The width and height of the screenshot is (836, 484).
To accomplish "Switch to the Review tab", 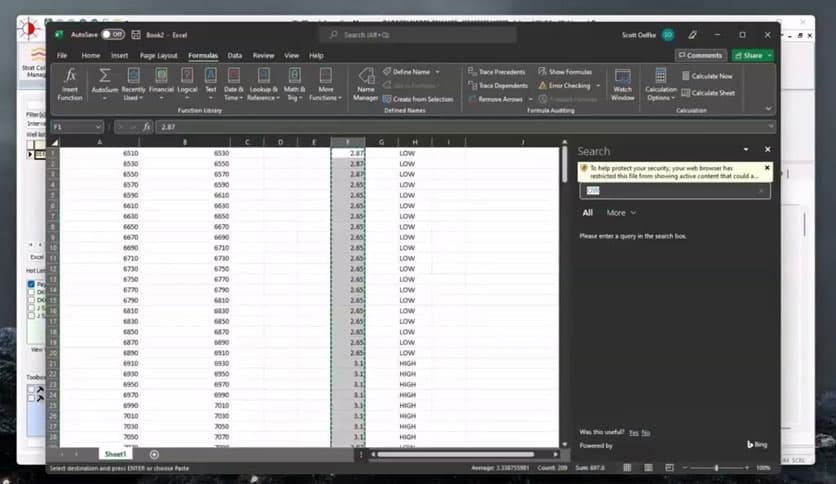I will tap(263, 55).
